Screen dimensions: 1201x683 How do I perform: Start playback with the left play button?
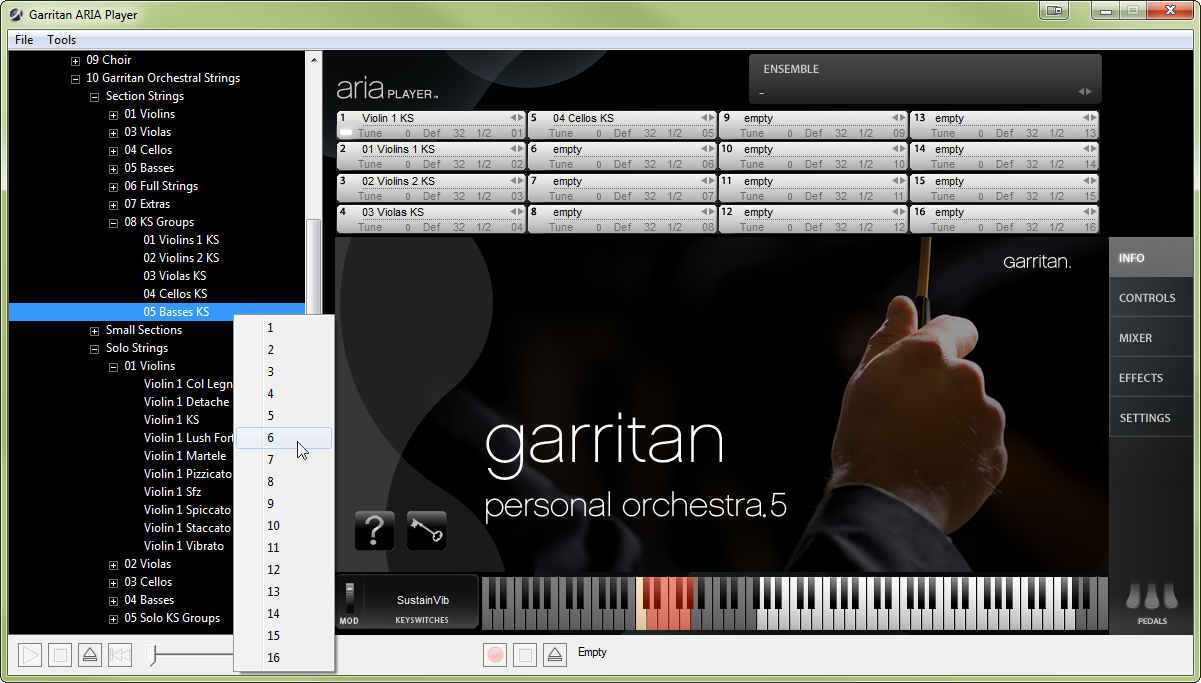click(x=31, y=655)
